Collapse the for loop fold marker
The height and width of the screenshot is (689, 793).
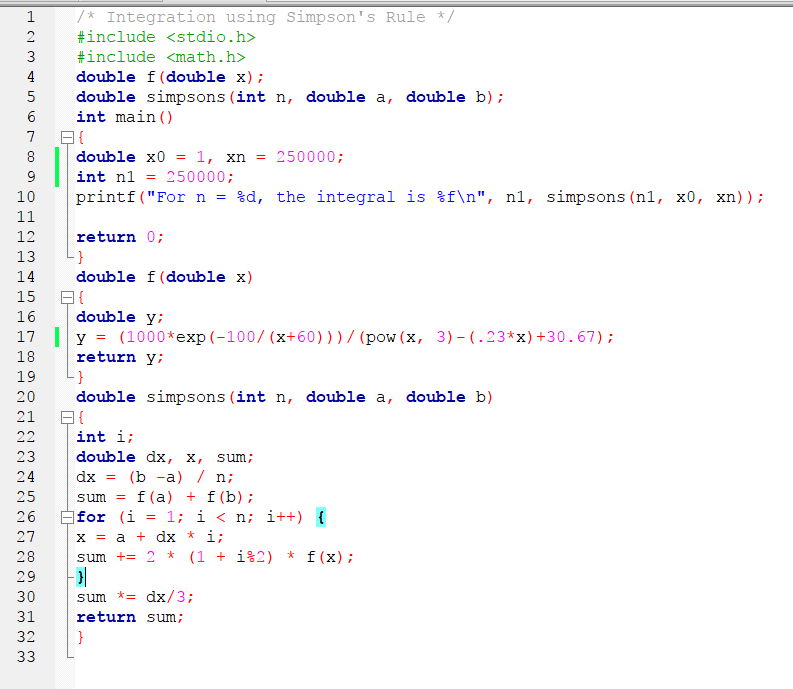tap(66, 517)
